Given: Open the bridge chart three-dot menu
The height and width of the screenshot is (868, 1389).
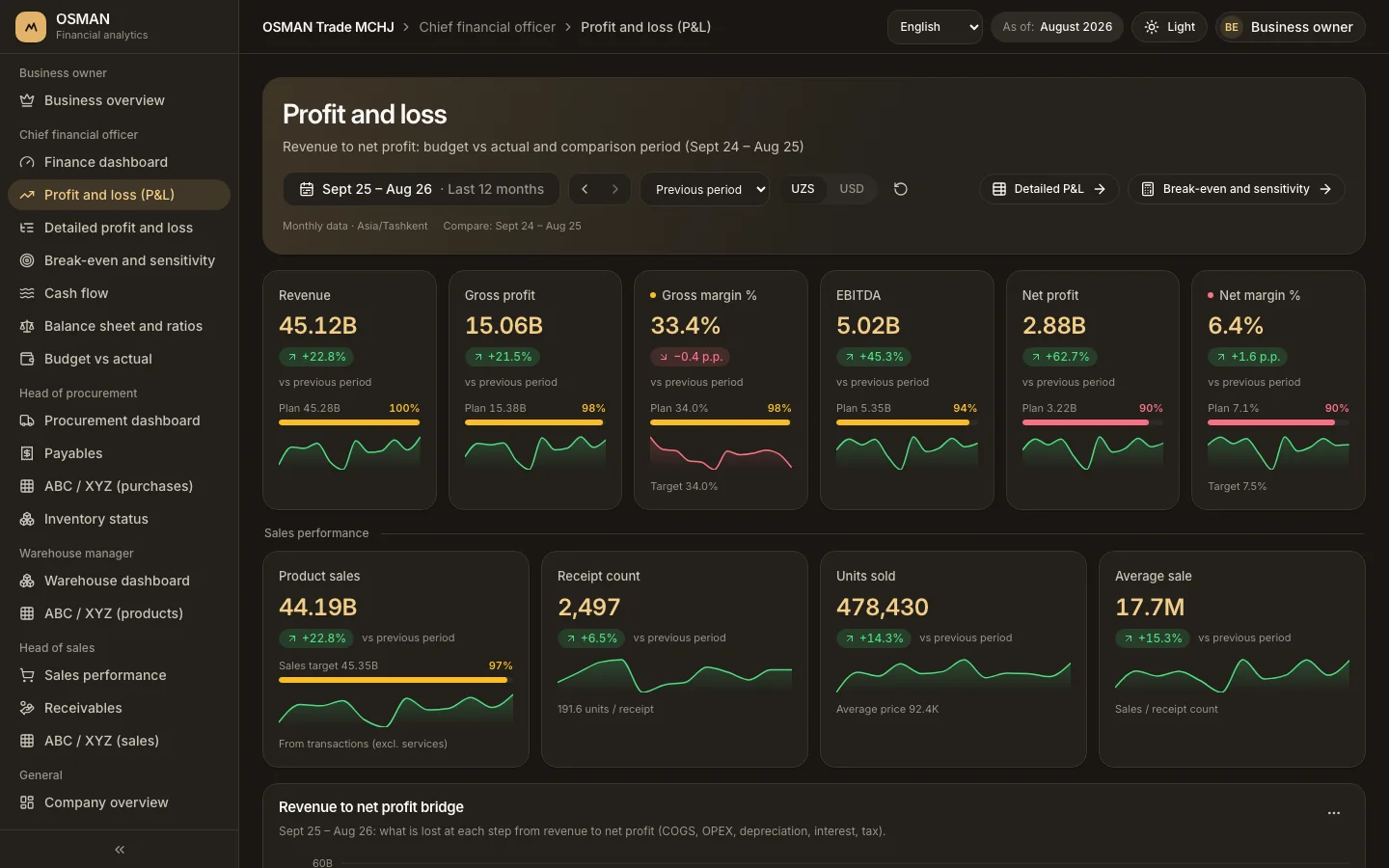Looking at the screenshot, I should click(1334, 813).
